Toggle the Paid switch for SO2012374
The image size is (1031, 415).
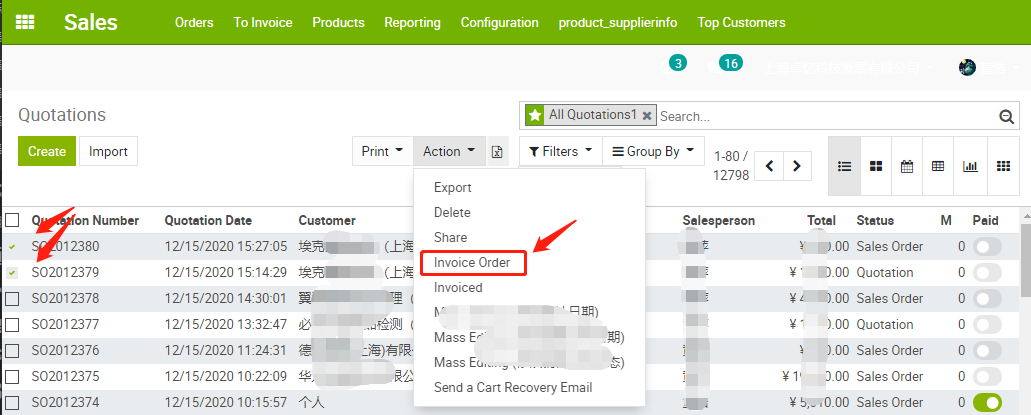tap(987, 402)
